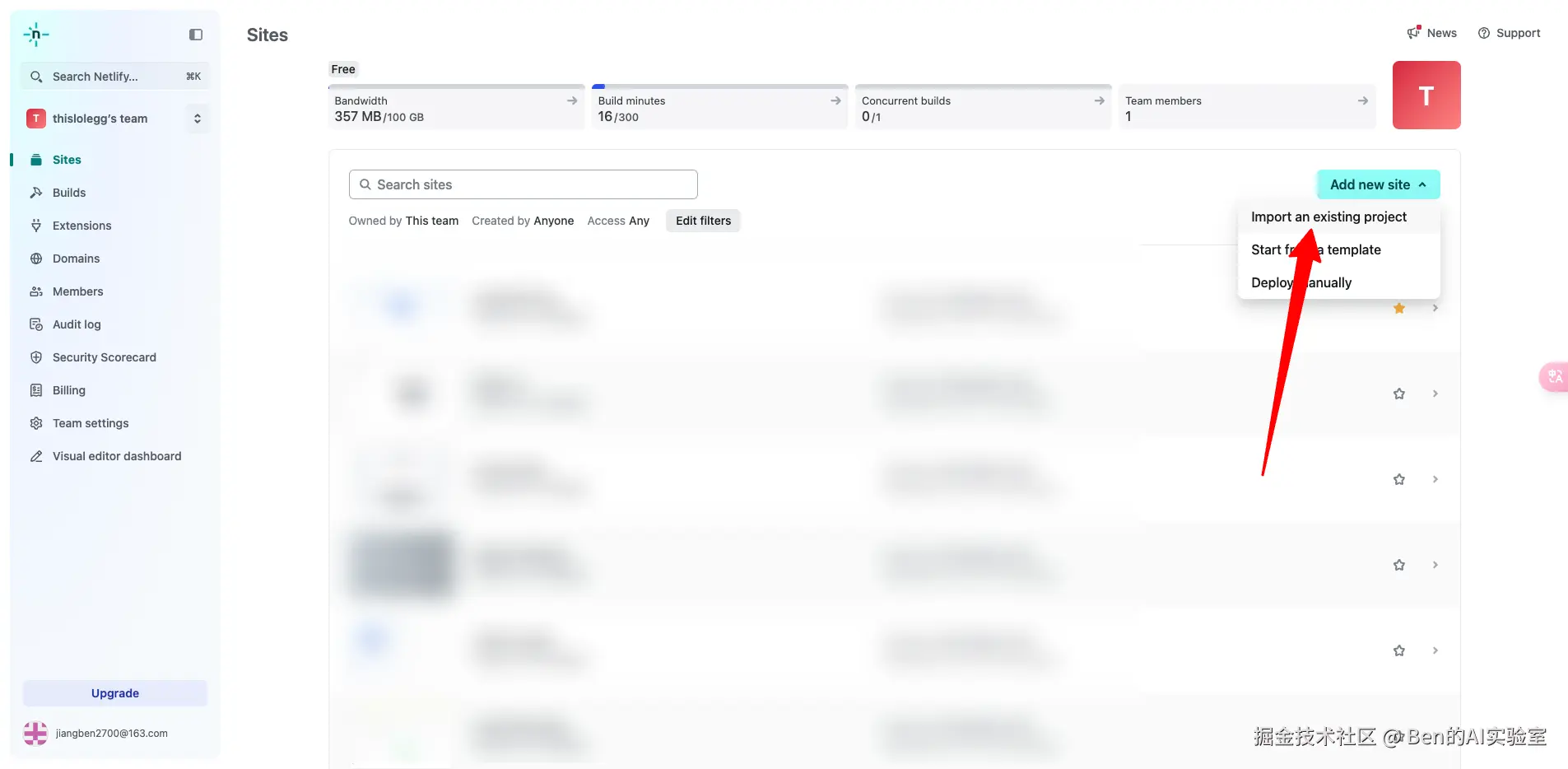Open the thislolegg's team switcher dropdown
1568x769 pixels.
(x=198, y=119)
